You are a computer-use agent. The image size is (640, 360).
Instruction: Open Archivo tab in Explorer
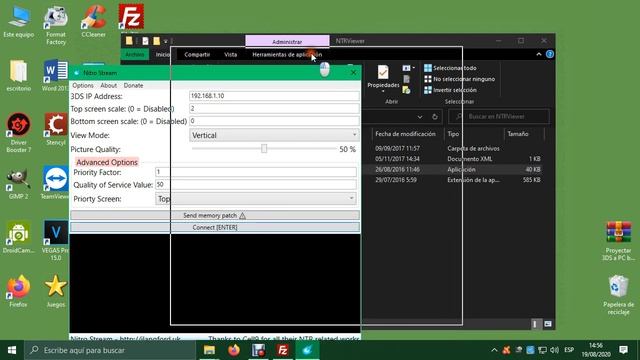click(135, 54)
